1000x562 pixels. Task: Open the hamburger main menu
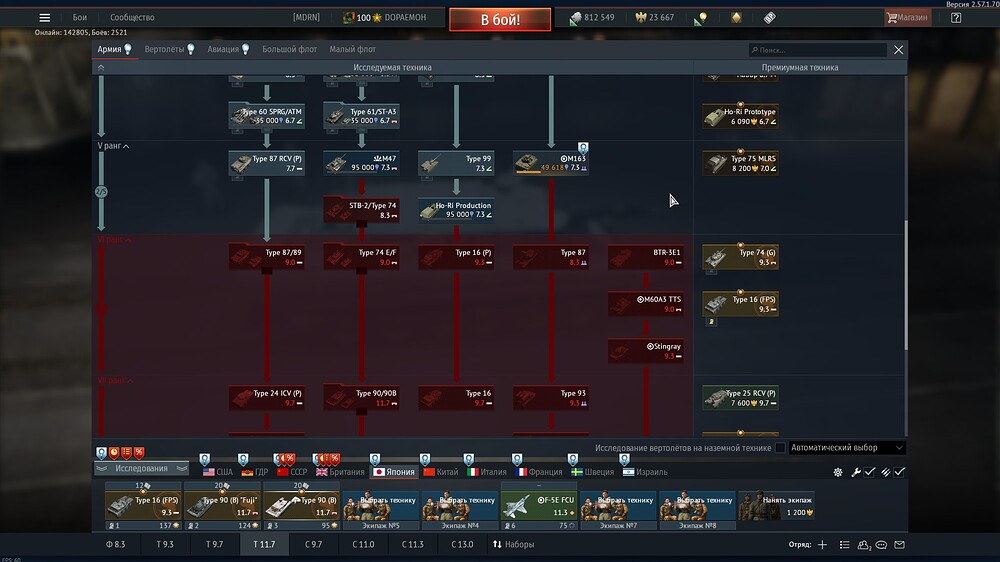point(44,18)
